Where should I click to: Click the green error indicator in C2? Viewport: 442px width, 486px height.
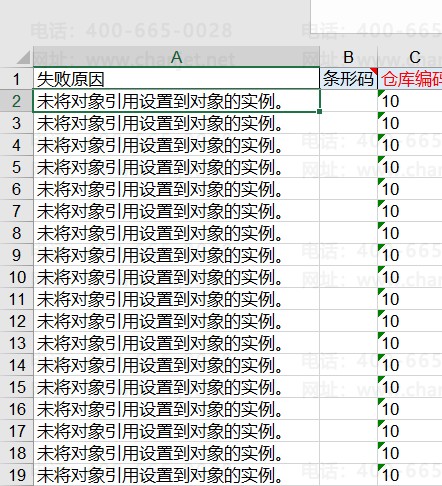coord(381,93)
